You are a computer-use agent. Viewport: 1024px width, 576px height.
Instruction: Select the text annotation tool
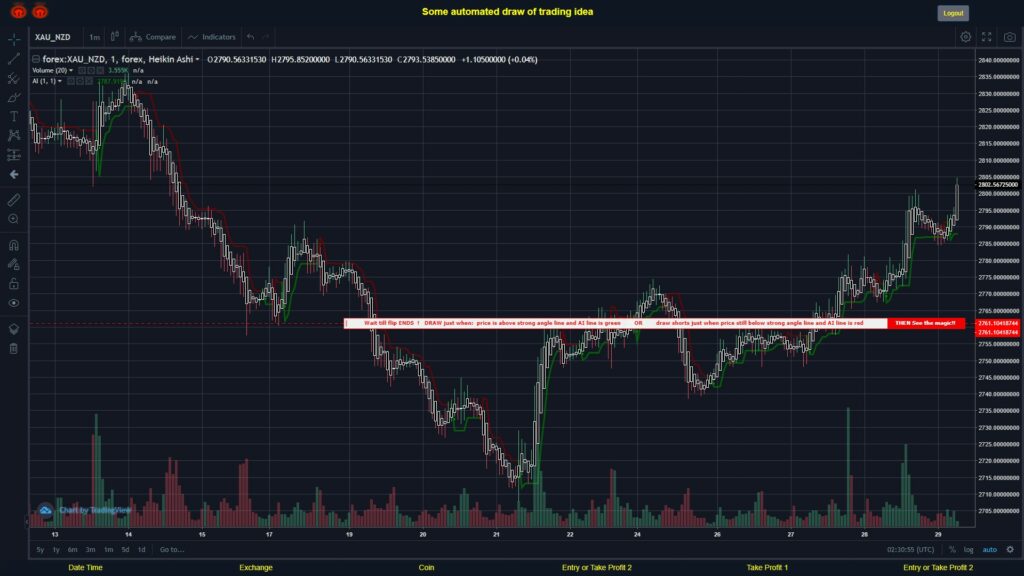point(14,116)
